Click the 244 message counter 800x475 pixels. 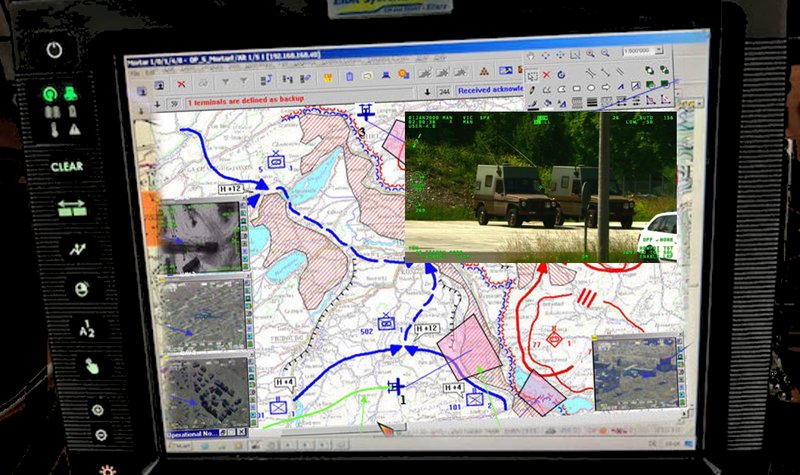pyautogui.click(x=444, y=92)
